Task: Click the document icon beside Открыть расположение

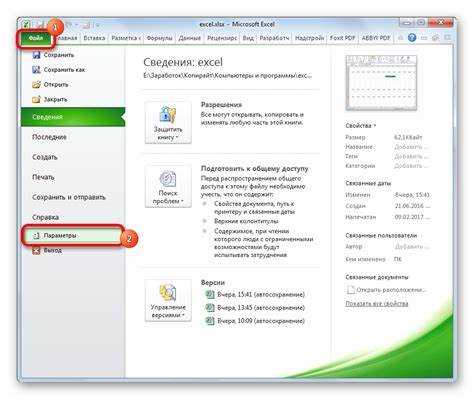Action: point(351,290)
